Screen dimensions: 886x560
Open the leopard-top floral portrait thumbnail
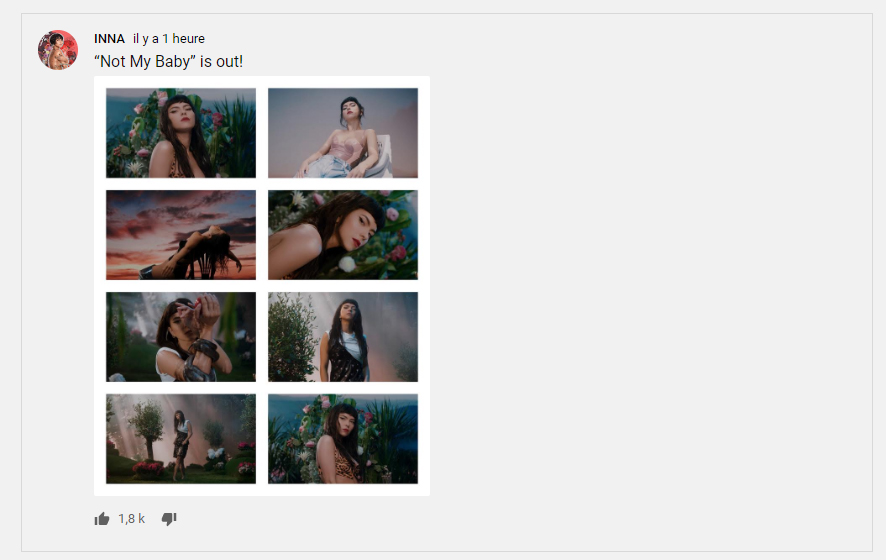[x=181, y=133]
